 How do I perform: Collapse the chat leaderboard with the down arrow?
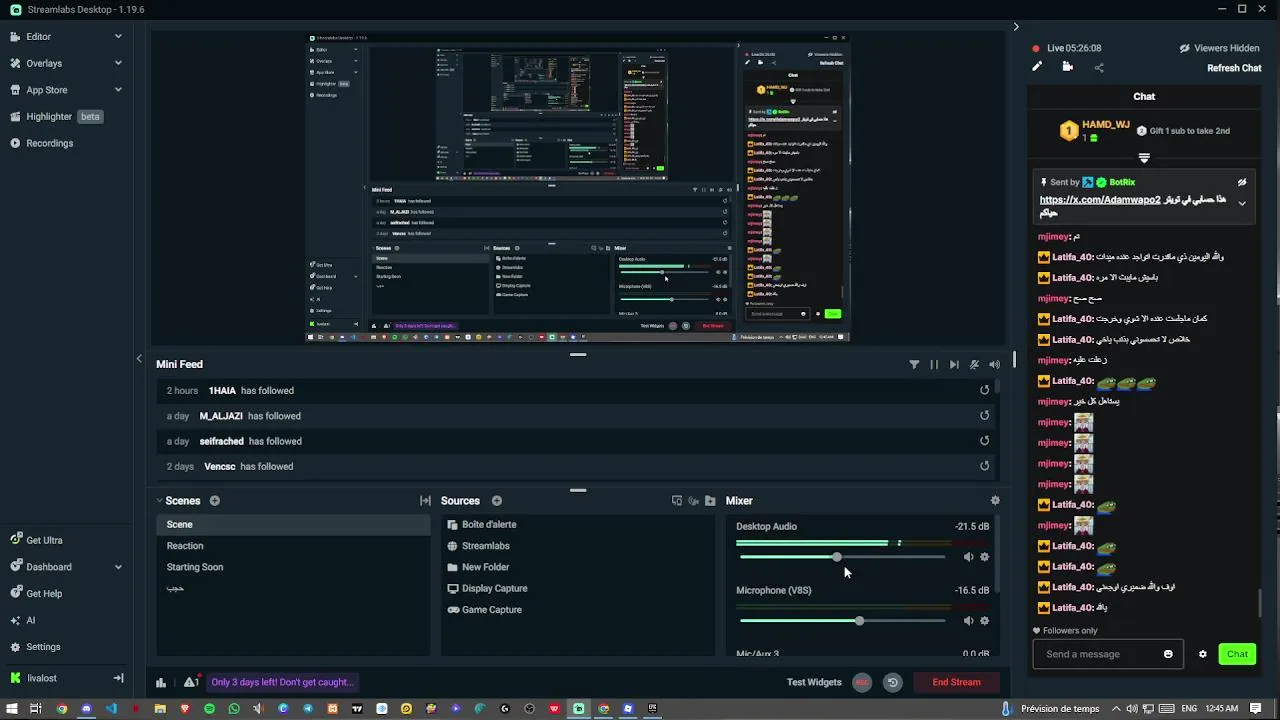coord(1144,158)
